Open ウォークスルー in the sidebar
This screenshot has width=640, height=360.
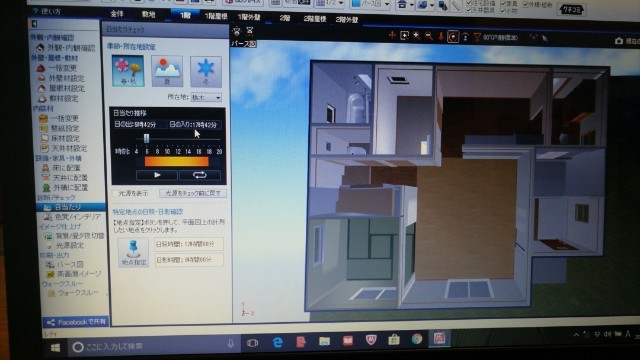click(73, 293)
